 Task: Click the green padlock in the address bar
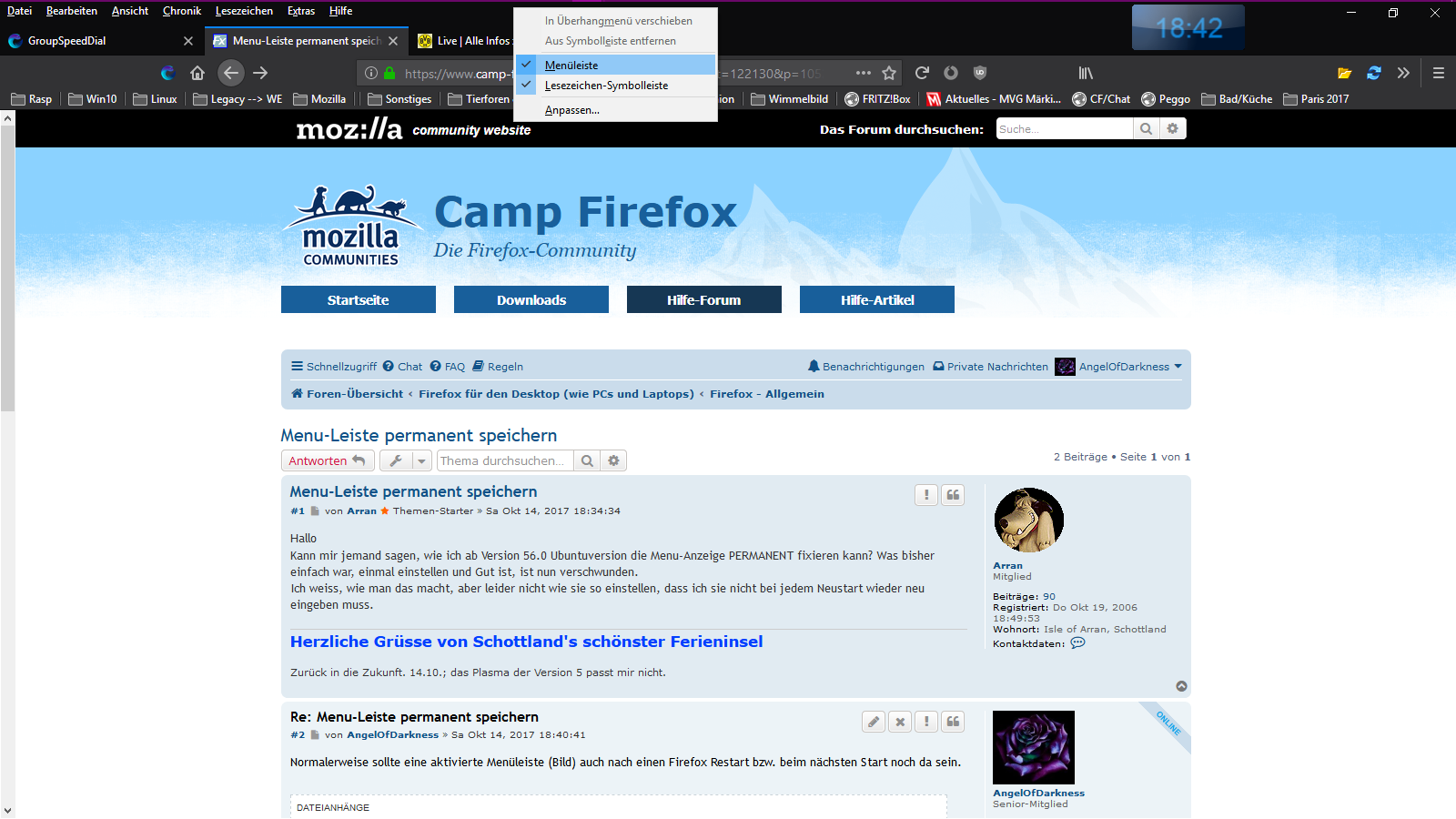389,73
